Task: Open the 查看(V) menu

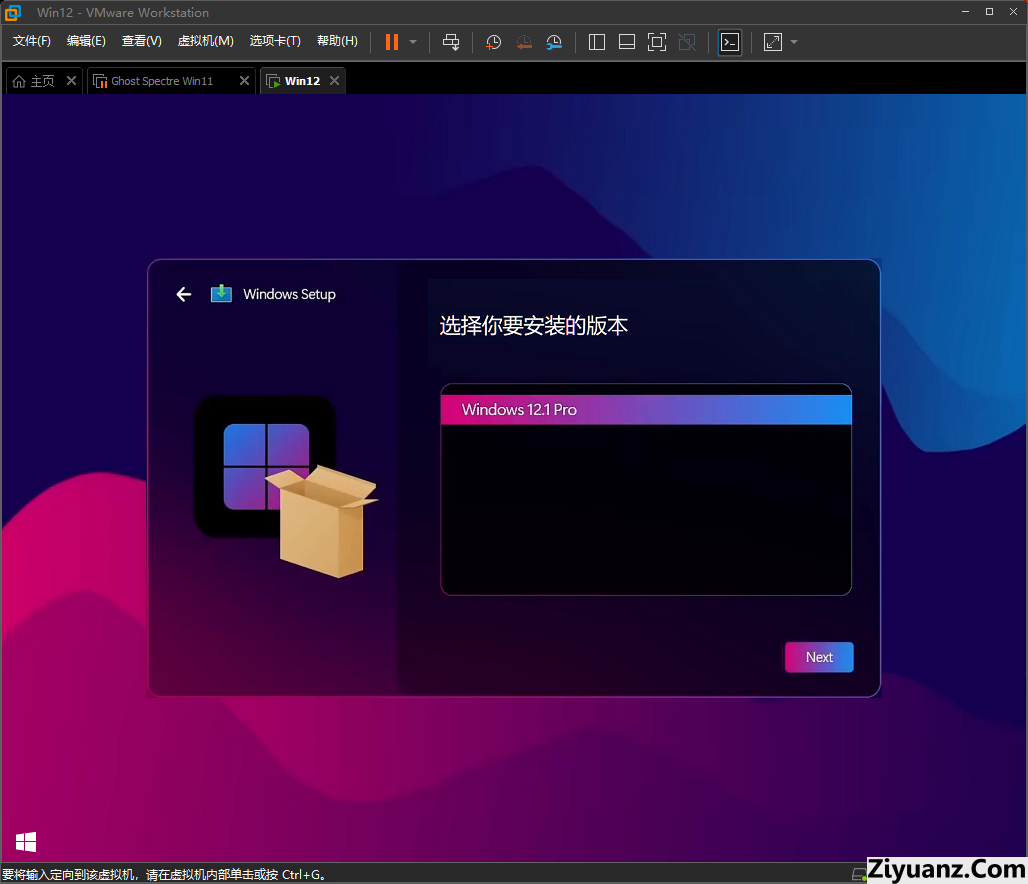Action: [x=141, y=41]
